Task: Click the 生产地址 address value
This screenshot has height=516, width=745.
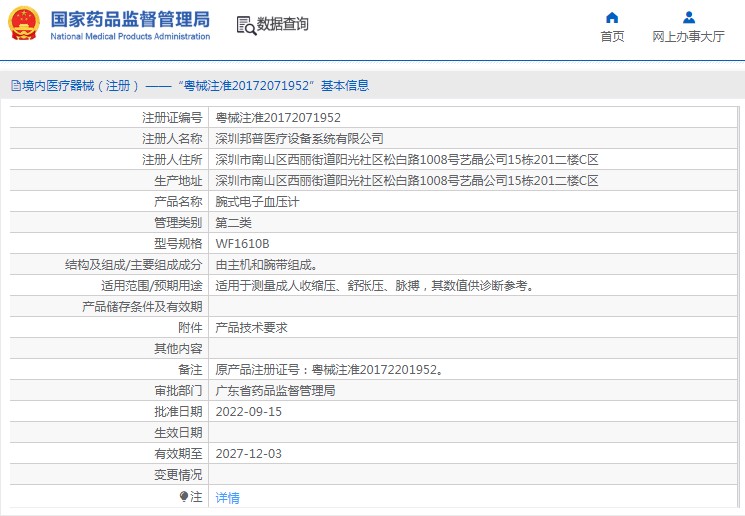Action: (407, 181)
